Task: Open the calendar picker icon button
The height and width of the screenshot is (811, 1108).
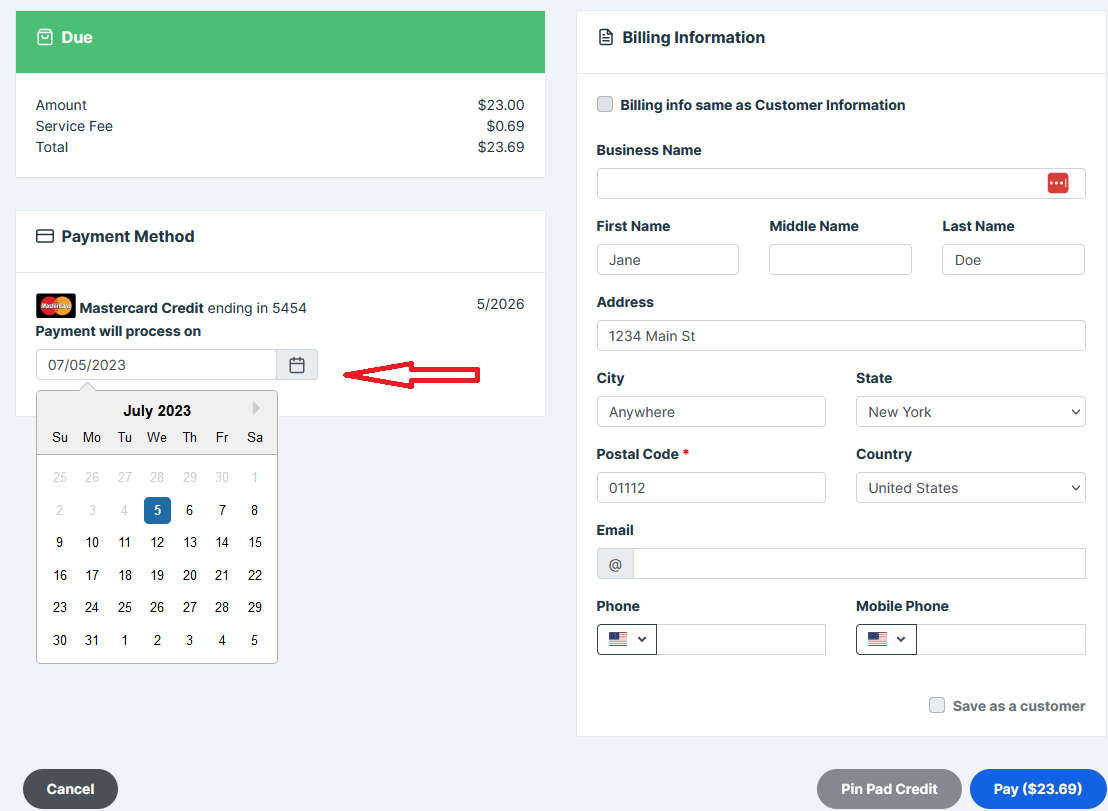Action: click(297, 365)
